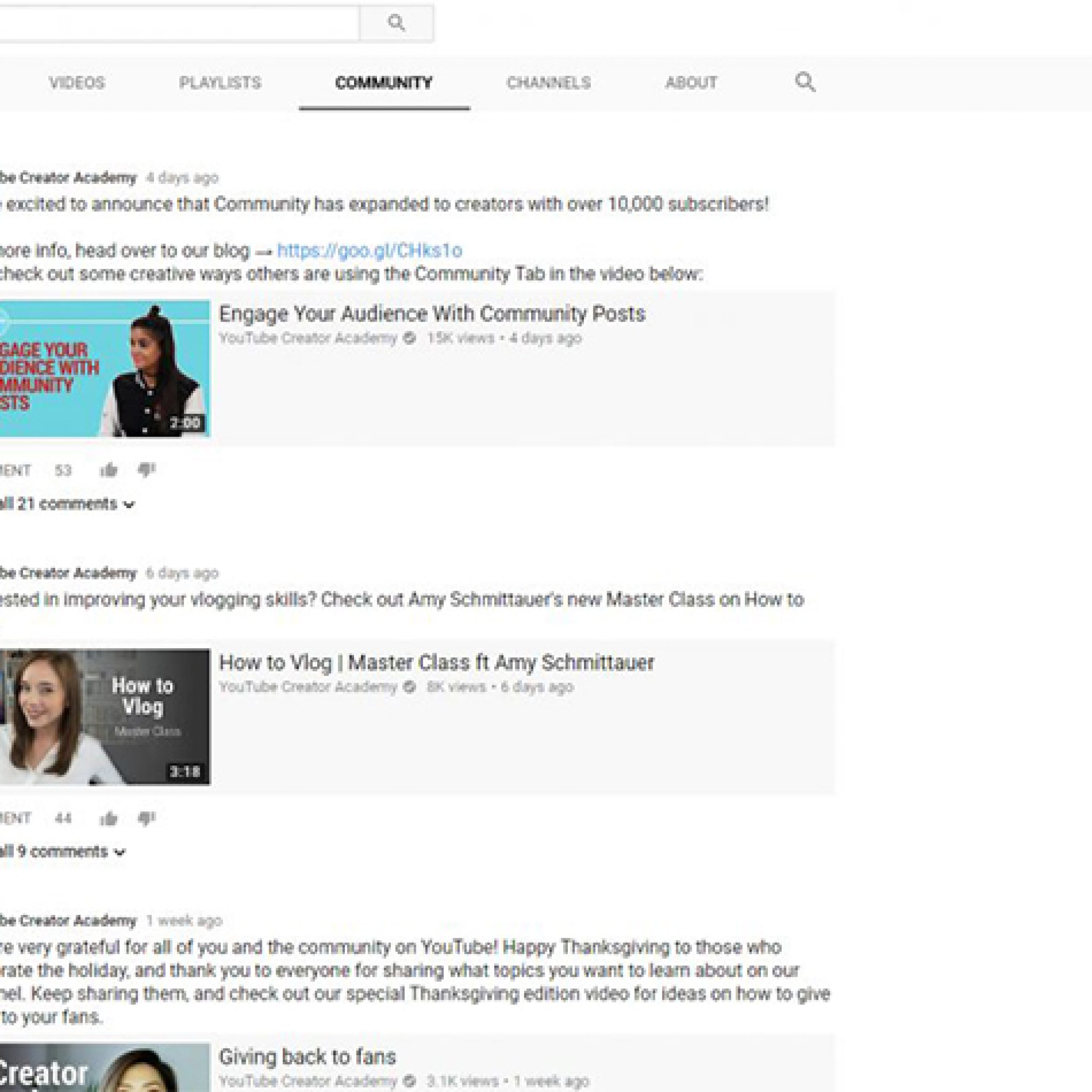Expand all 21 comments
1092x1092 pixels.
click(x=67, y=503)
